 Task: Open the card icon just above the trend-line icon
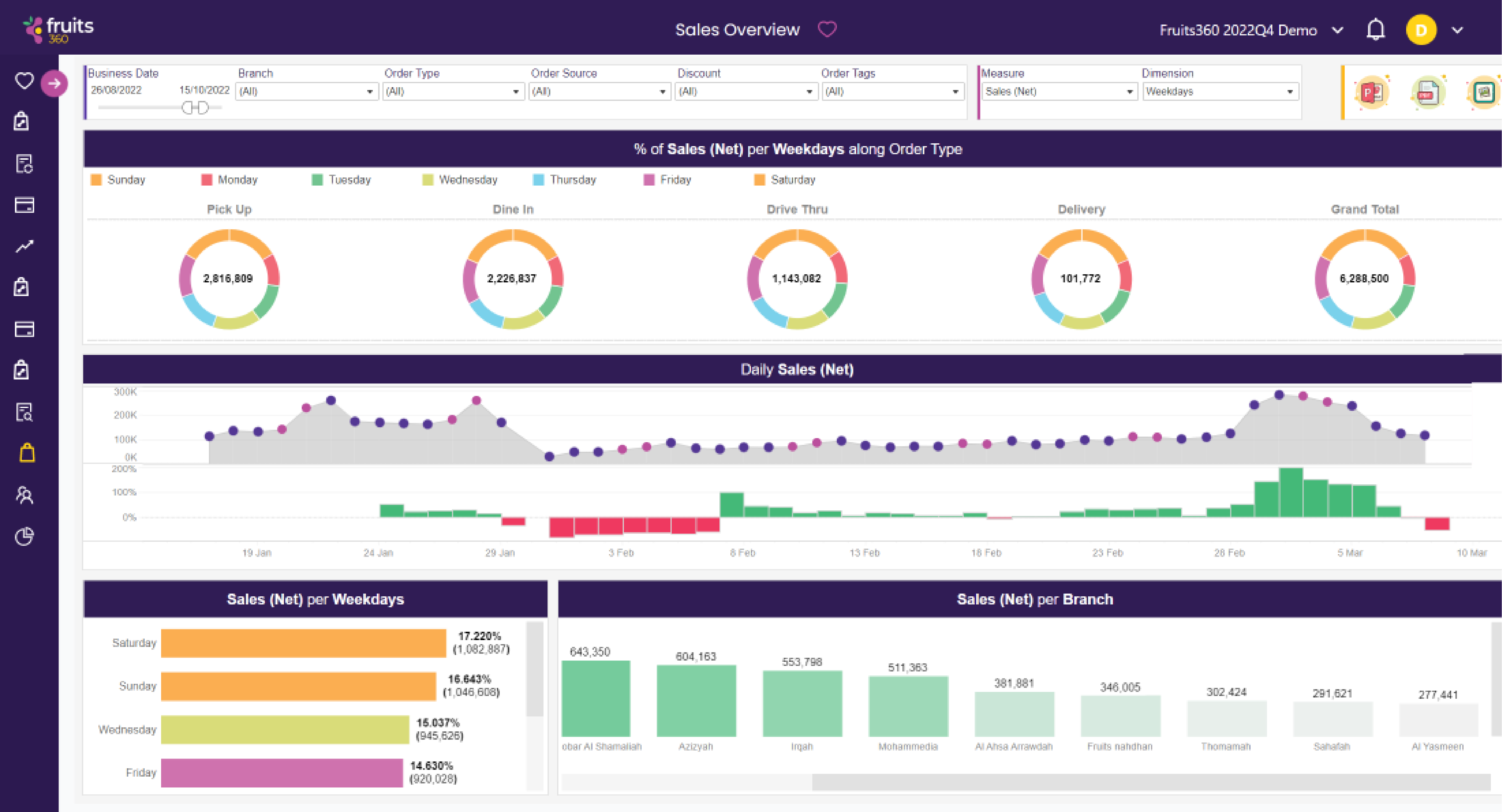(x=24, y=205)
